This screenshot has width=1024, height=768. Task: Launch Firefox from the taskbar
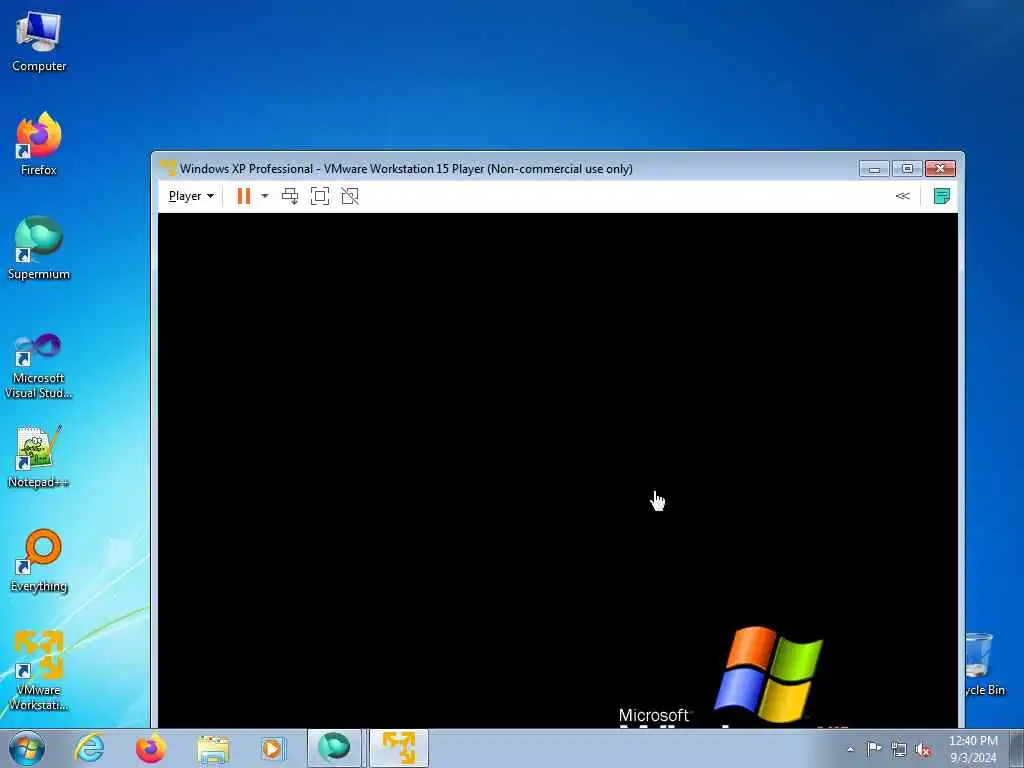(151, 748)
